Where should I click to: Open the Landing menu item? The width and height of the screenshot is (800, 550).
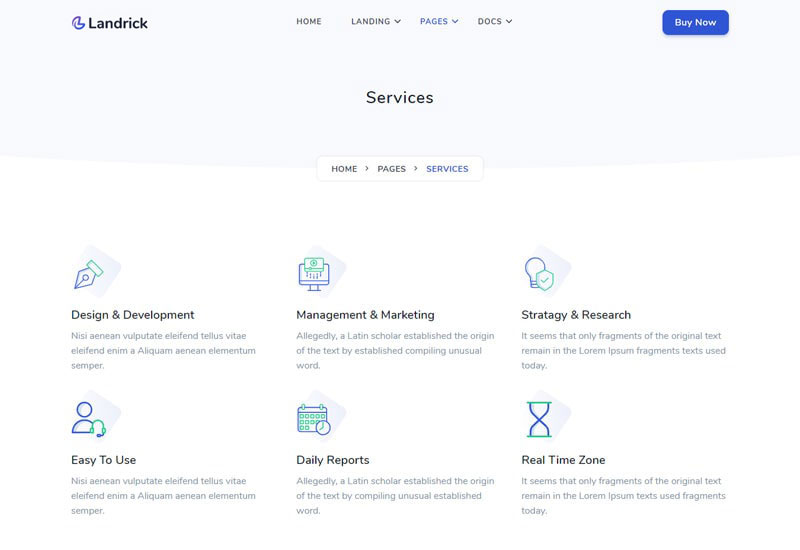(x=370, y=21)
